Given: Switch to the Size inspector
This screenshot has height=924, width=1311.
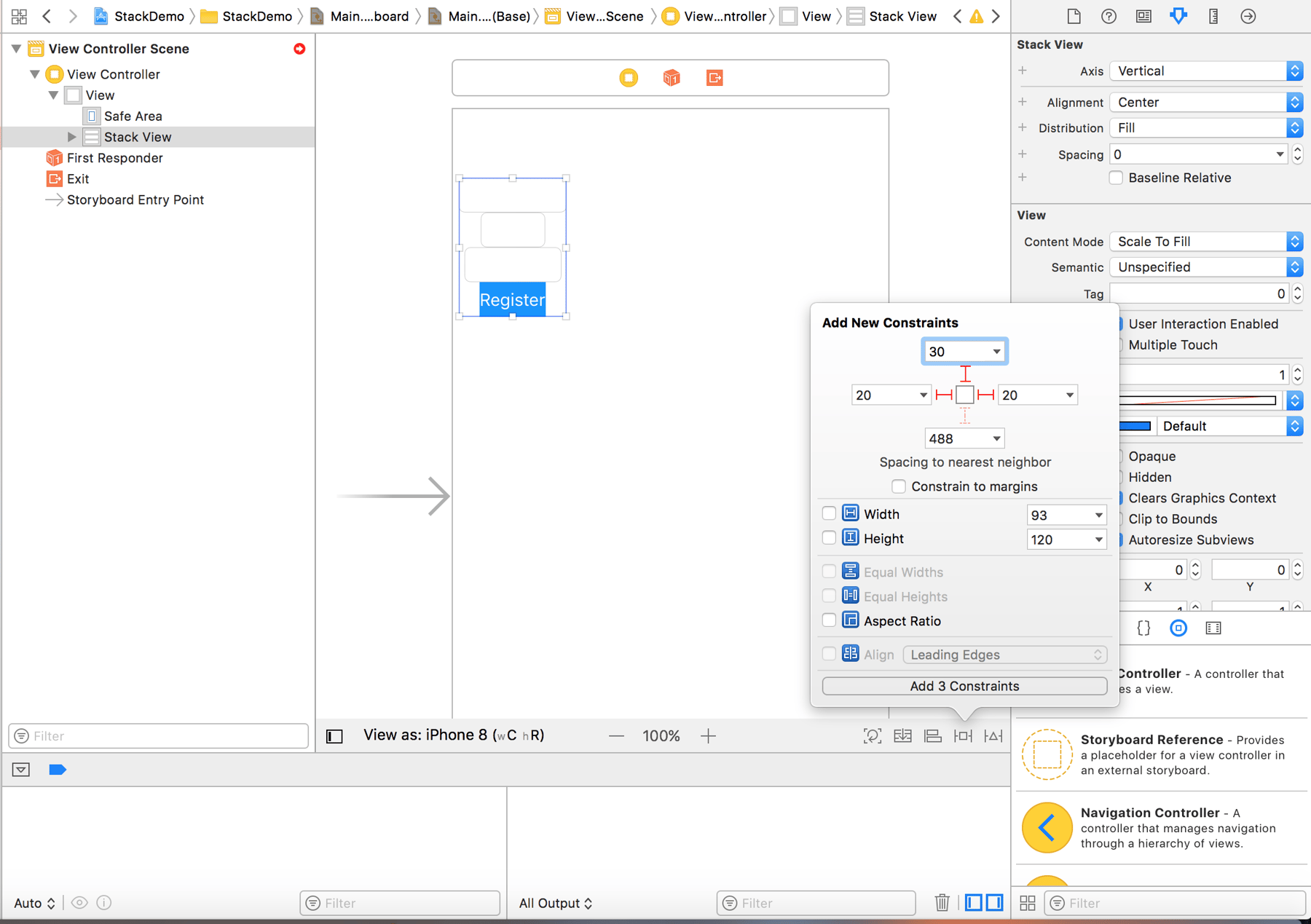Looking at the screenshot, I should click(x=1213, y=16).
